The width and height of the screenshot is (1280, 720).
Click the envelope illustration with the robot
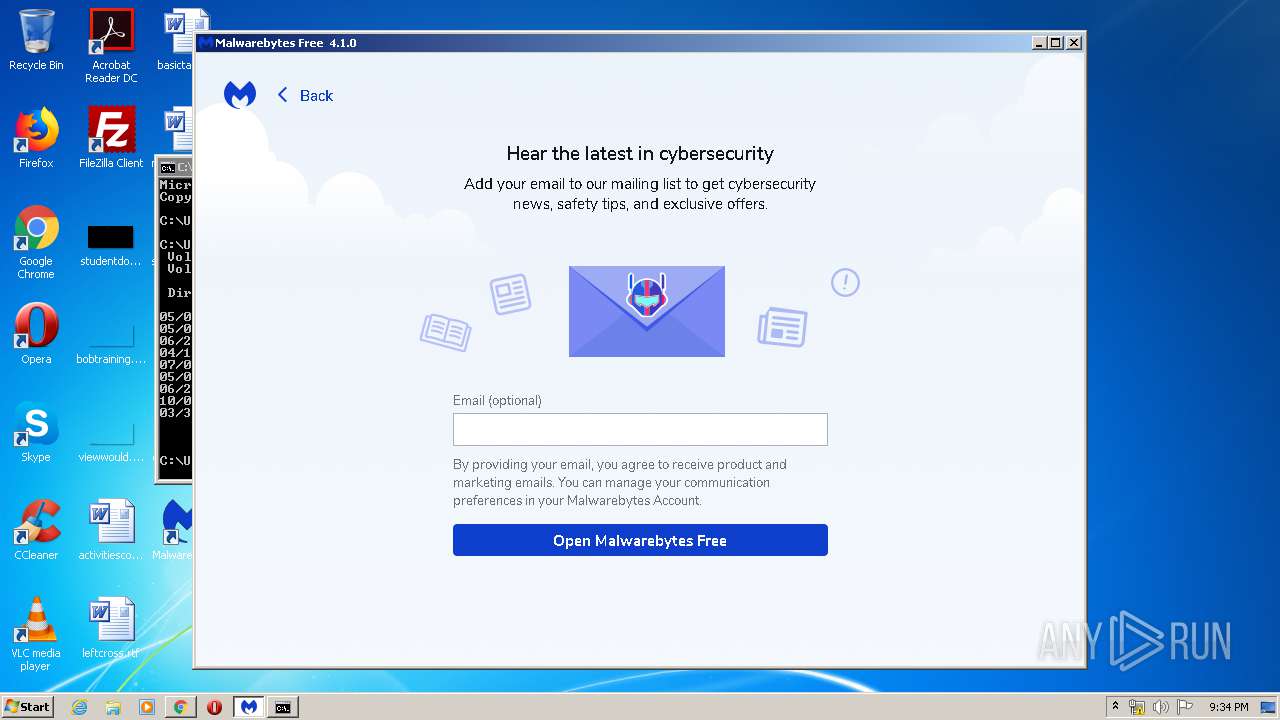click(x=647, y=311)
